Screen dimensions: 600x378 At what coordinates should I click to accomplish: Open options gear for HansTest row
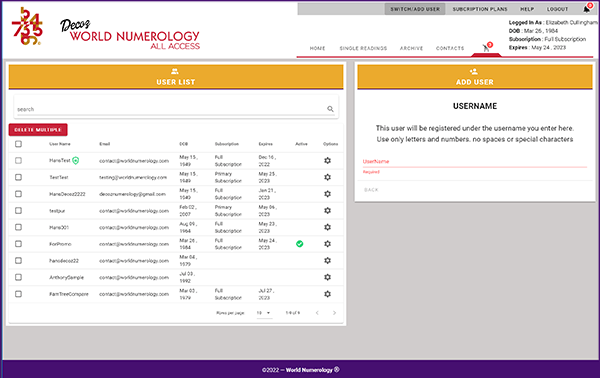point(328,161)
